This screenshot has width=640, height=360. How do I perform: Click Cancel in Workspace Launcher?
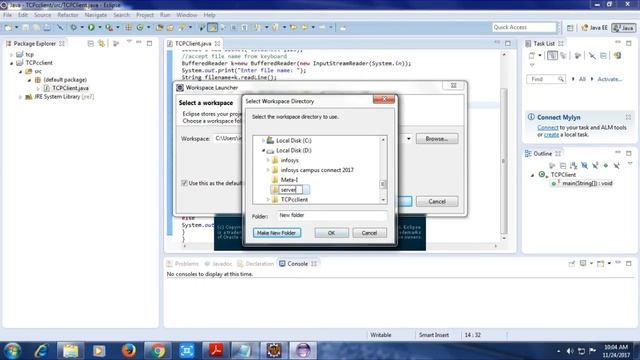click(x=437, y=202)
